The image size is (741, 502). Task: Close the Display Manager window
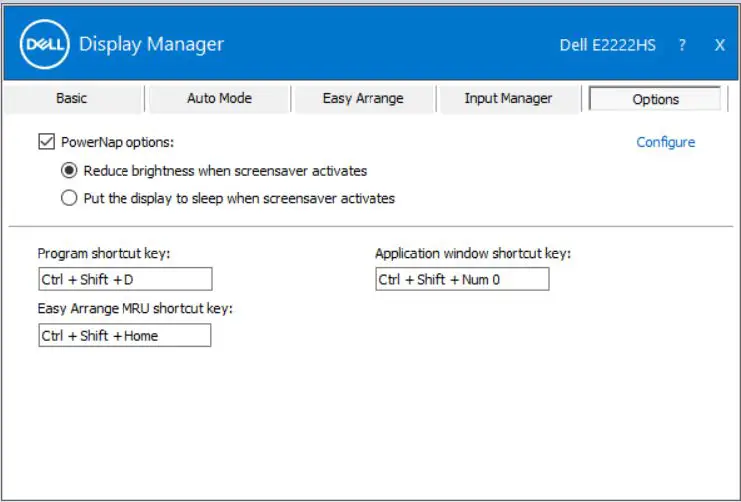tap(719, 45)
